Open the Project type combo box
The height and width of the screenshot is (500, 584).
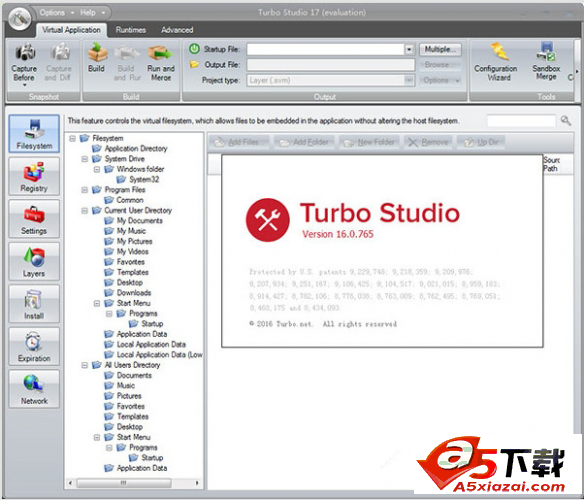330,80
